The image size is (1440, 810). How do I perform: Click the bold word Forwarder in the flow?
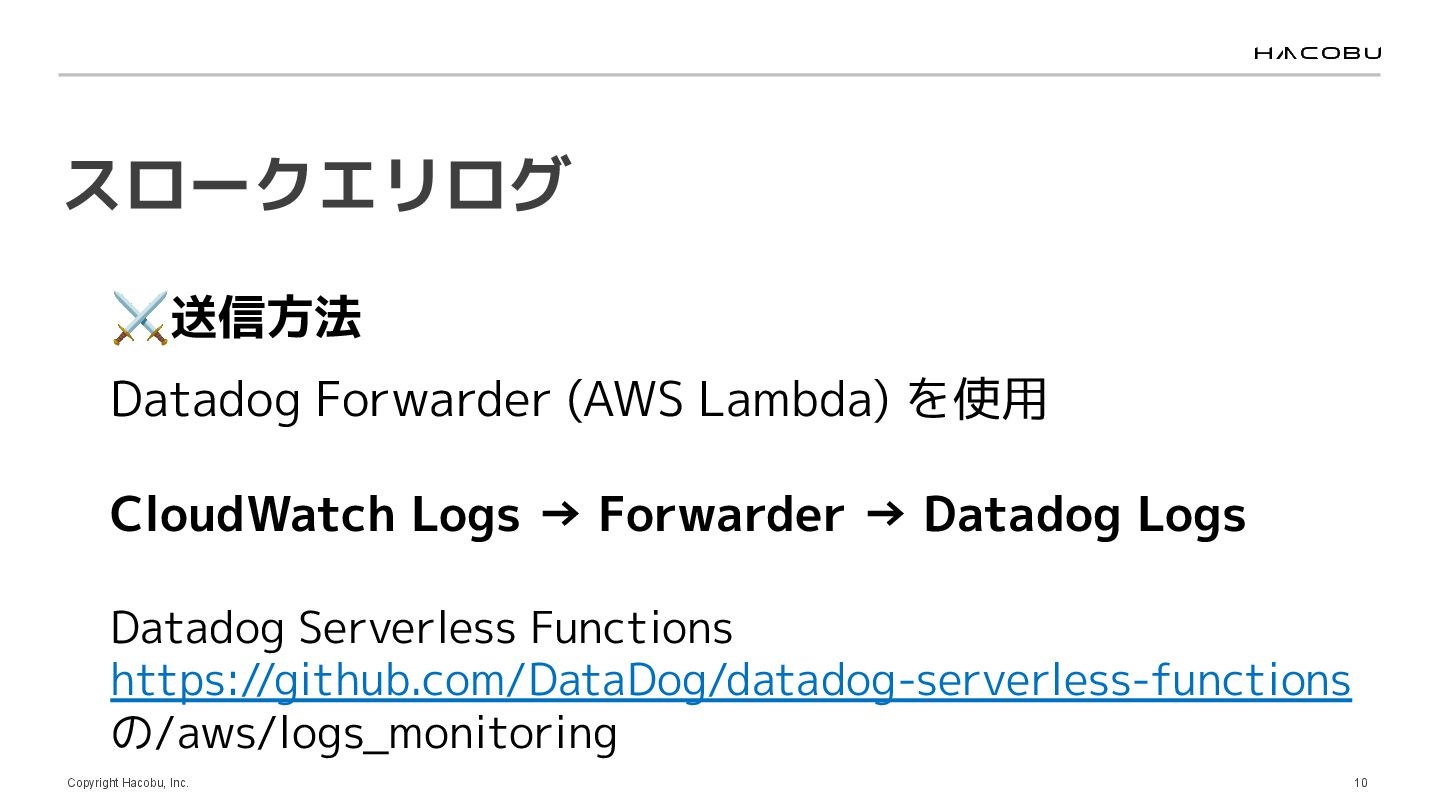721,515
